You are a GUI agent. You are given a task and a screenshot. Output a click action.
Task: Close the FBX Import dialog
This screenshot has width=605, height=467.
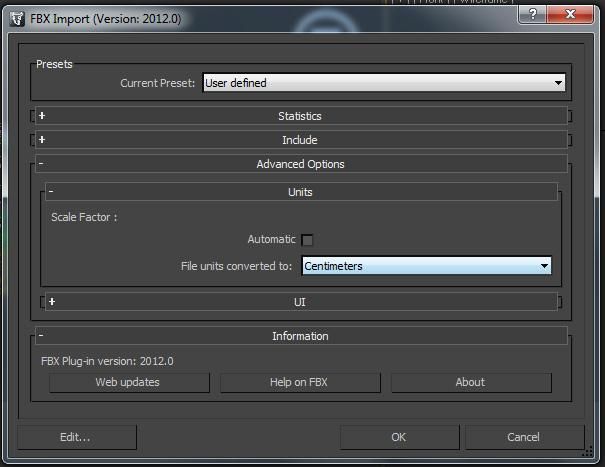[x=570, y=15]
